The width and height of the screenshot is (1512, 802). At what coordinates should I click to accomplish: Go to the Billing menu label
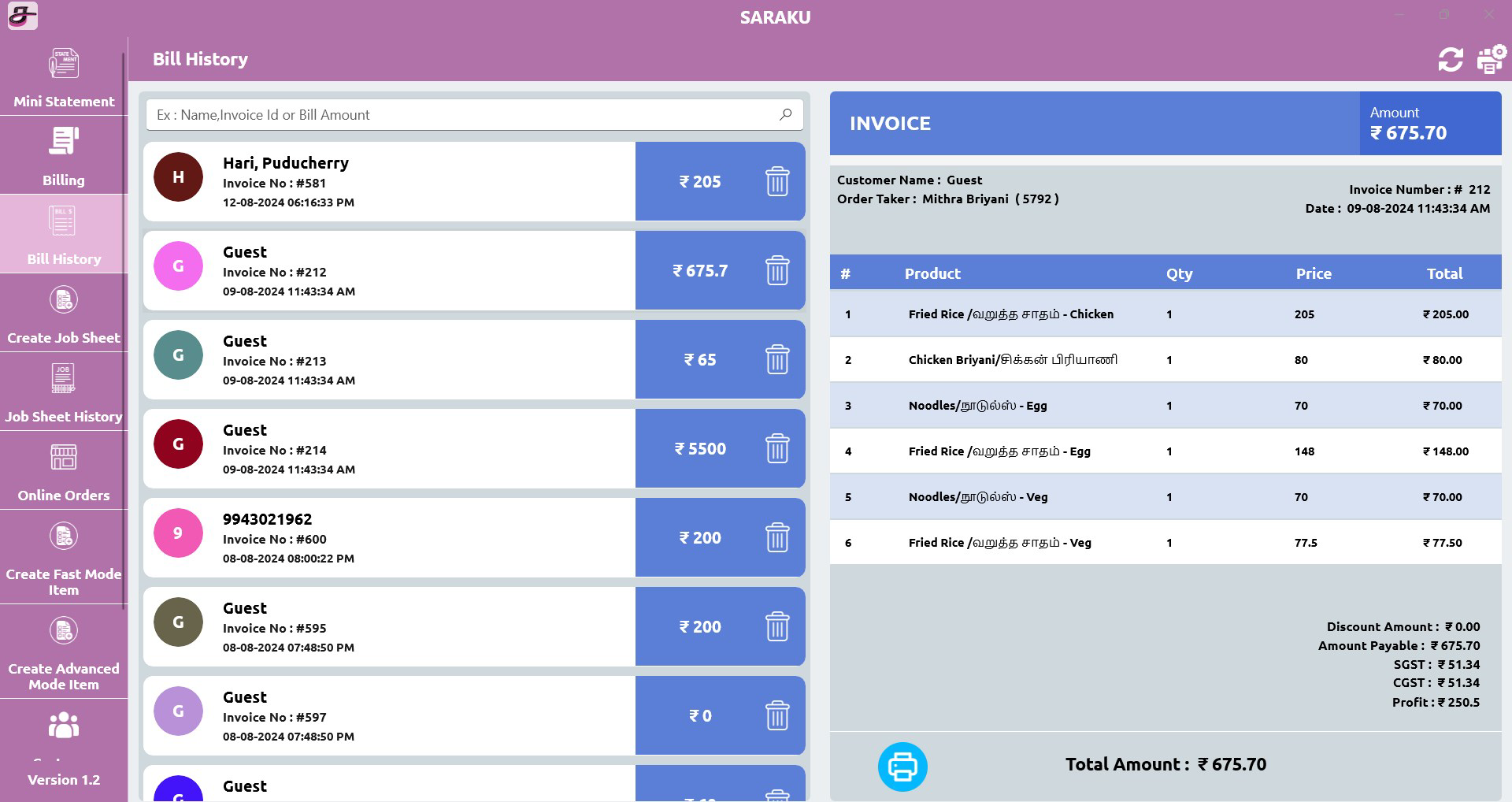[x=64, y=180]
